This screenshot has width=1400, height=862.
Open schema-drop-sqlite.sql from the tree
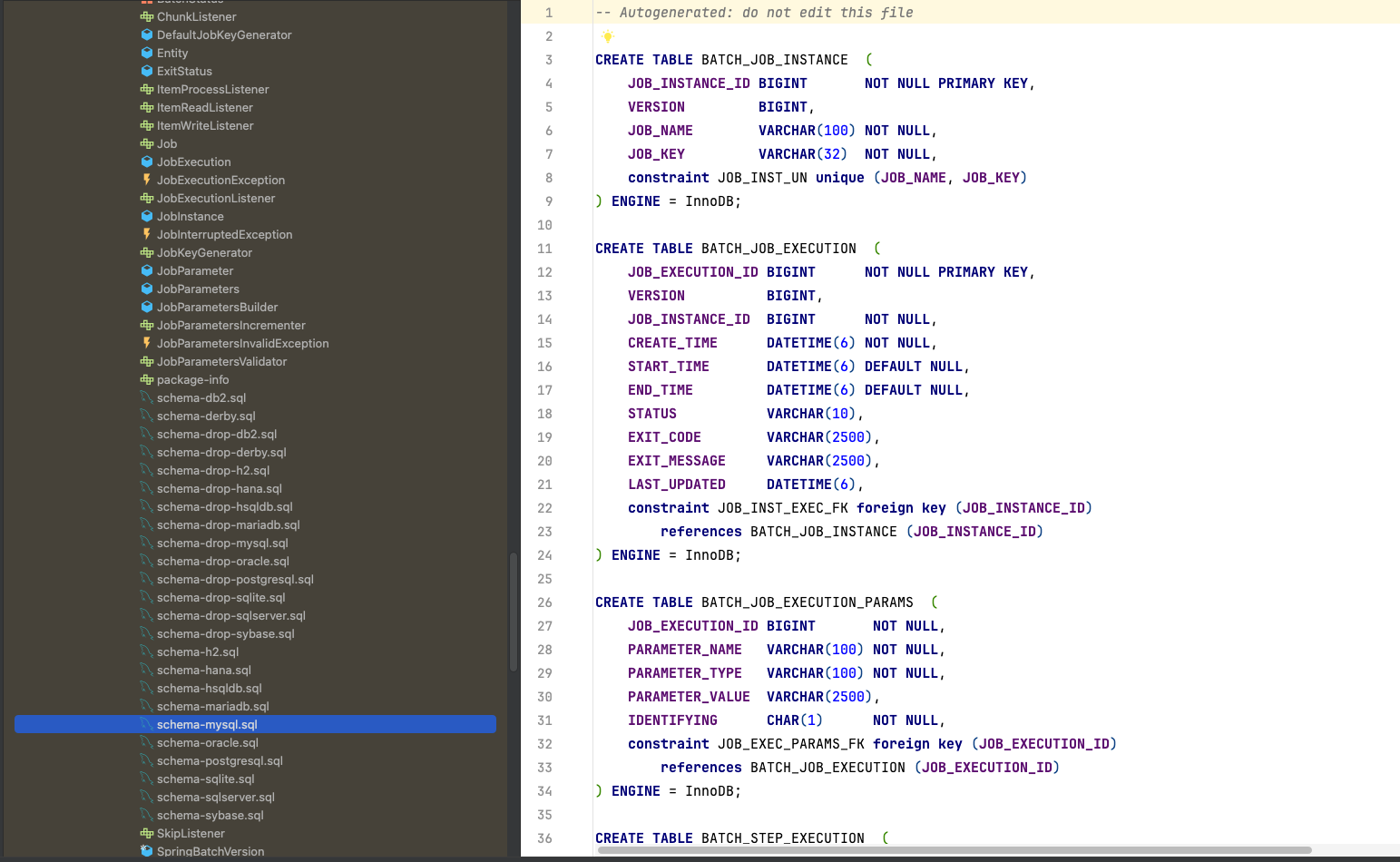click(221, 597)
